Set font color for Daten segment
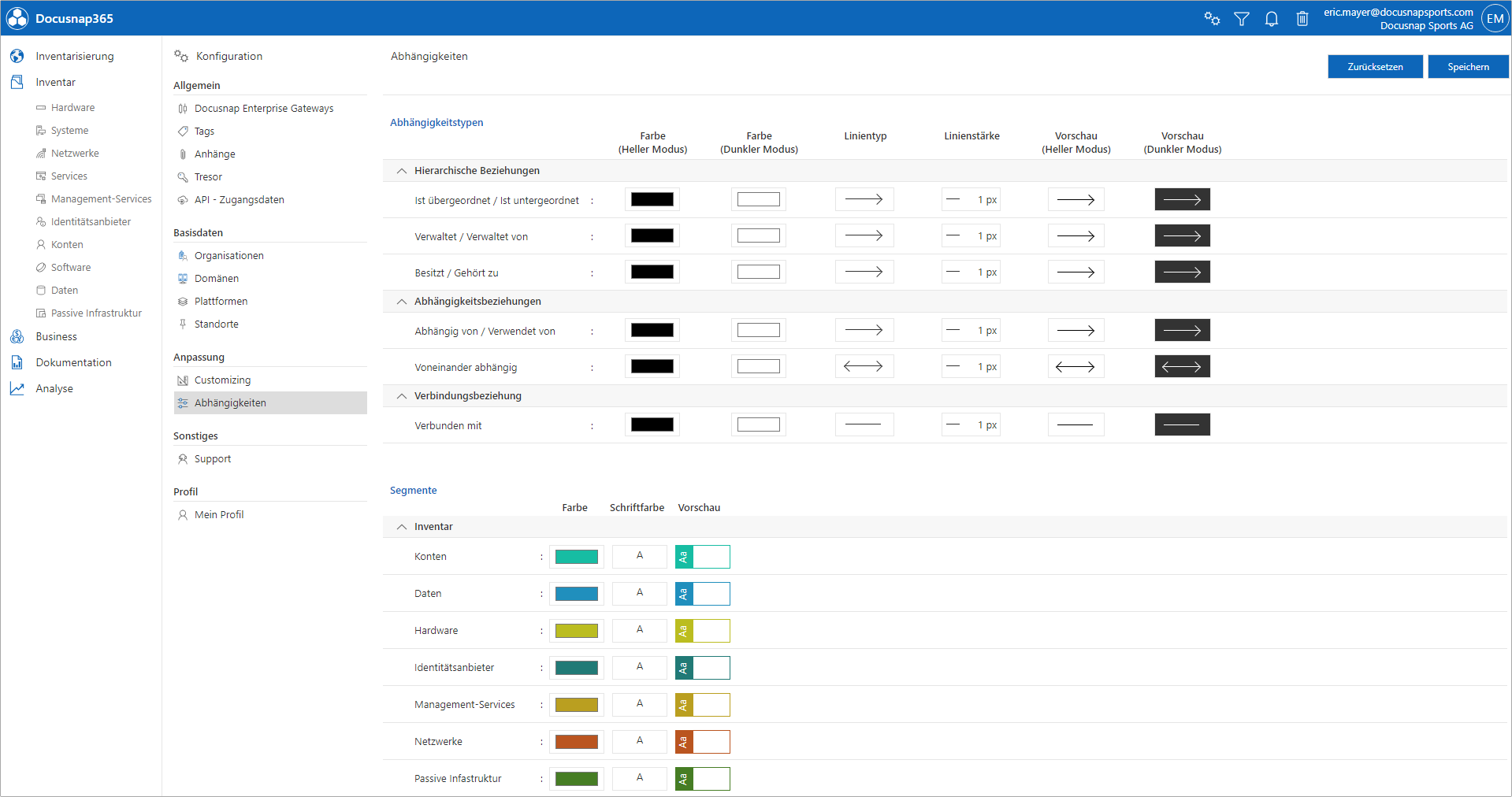 [x=640, y=593]
